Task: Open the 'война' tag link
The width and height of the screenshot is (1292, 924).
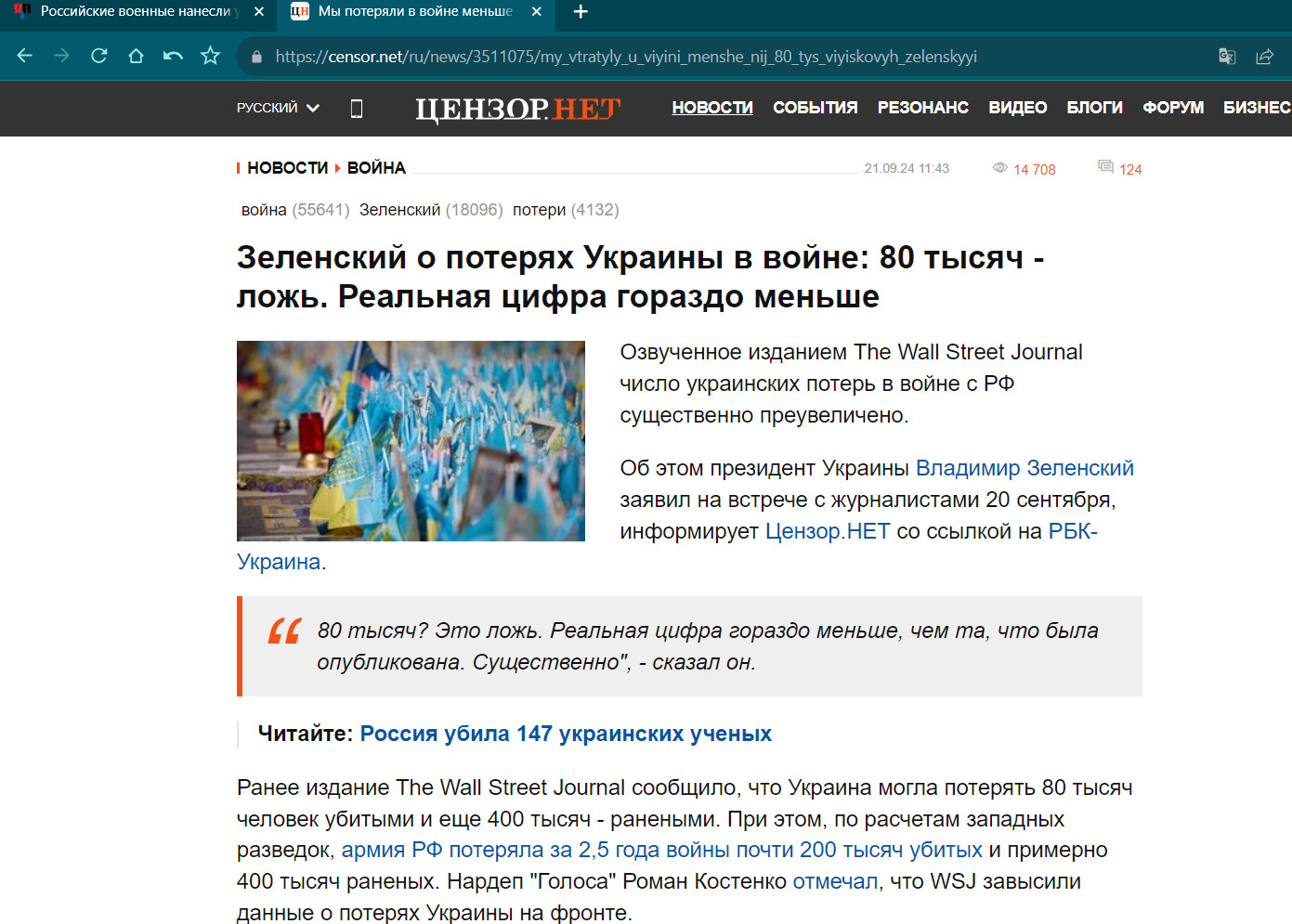Action: [264, 210]
